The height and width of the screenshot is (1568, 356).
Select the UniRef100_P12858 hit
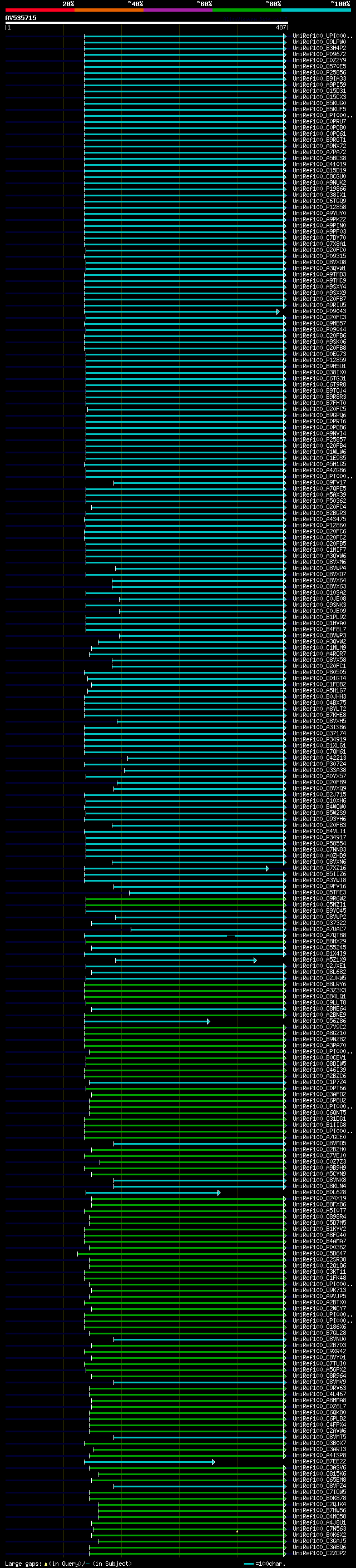click(x=319, y=207)
